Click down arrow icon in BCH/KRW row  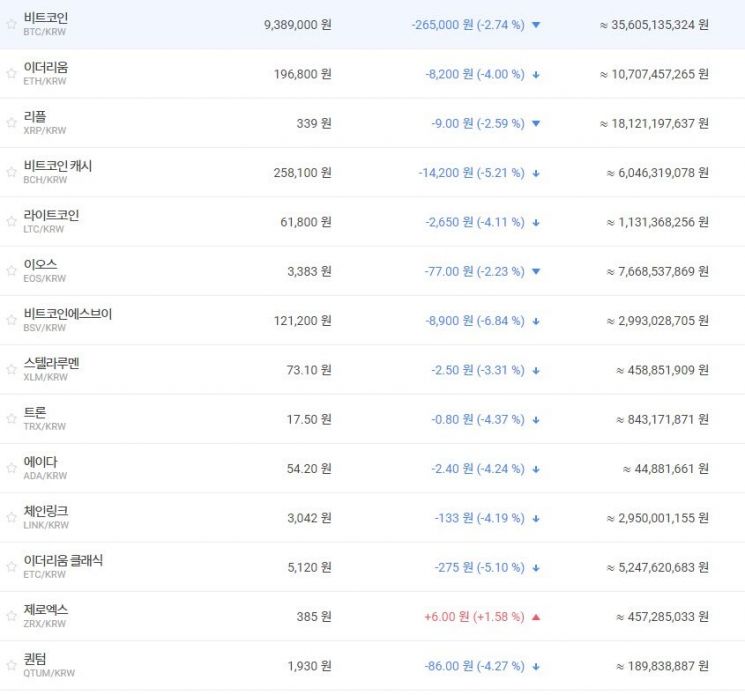pos(536,173)
